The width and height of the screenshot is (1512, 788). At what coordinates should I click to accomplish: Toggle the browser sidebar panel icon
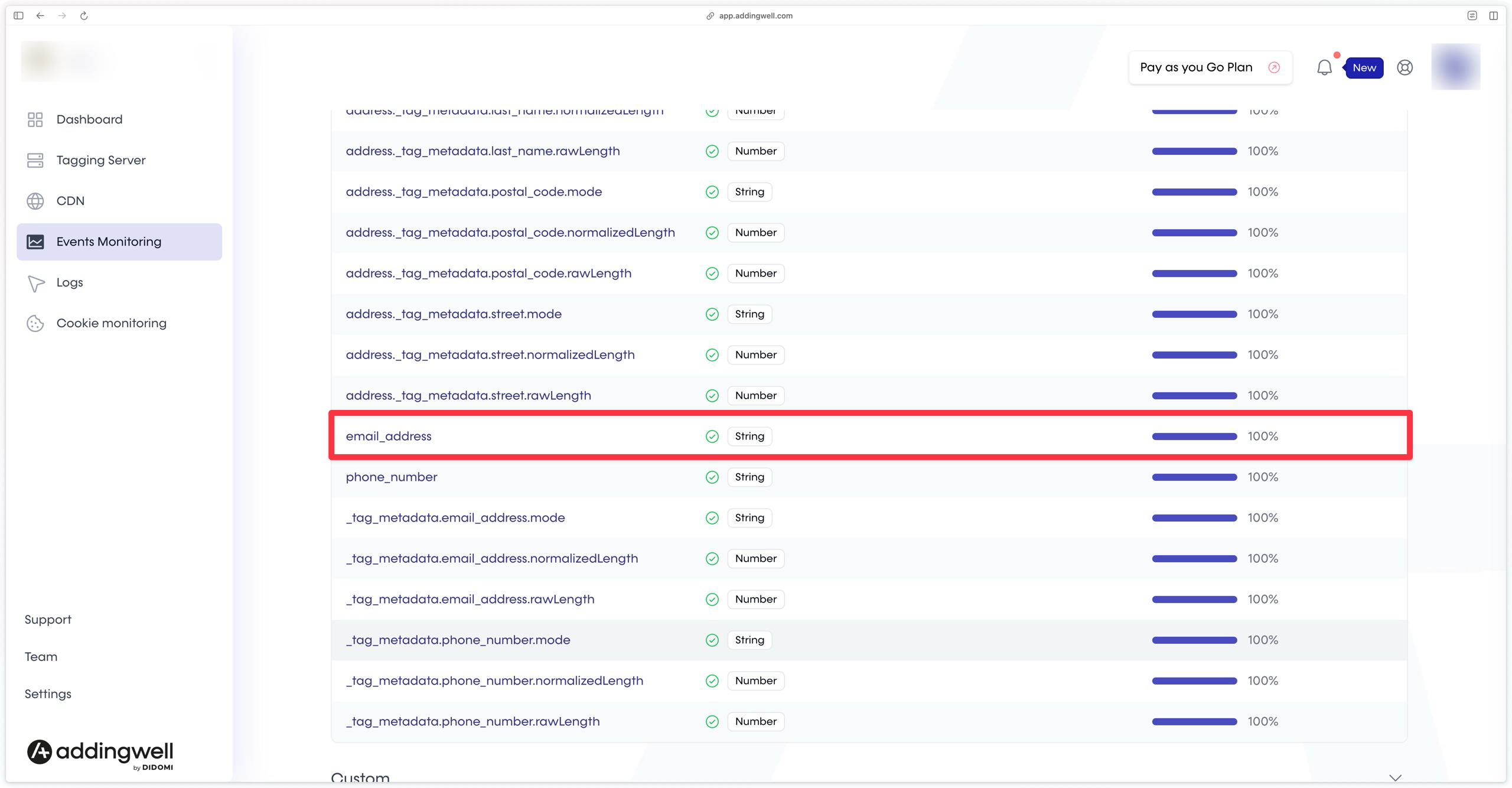[x=18, y=15]
